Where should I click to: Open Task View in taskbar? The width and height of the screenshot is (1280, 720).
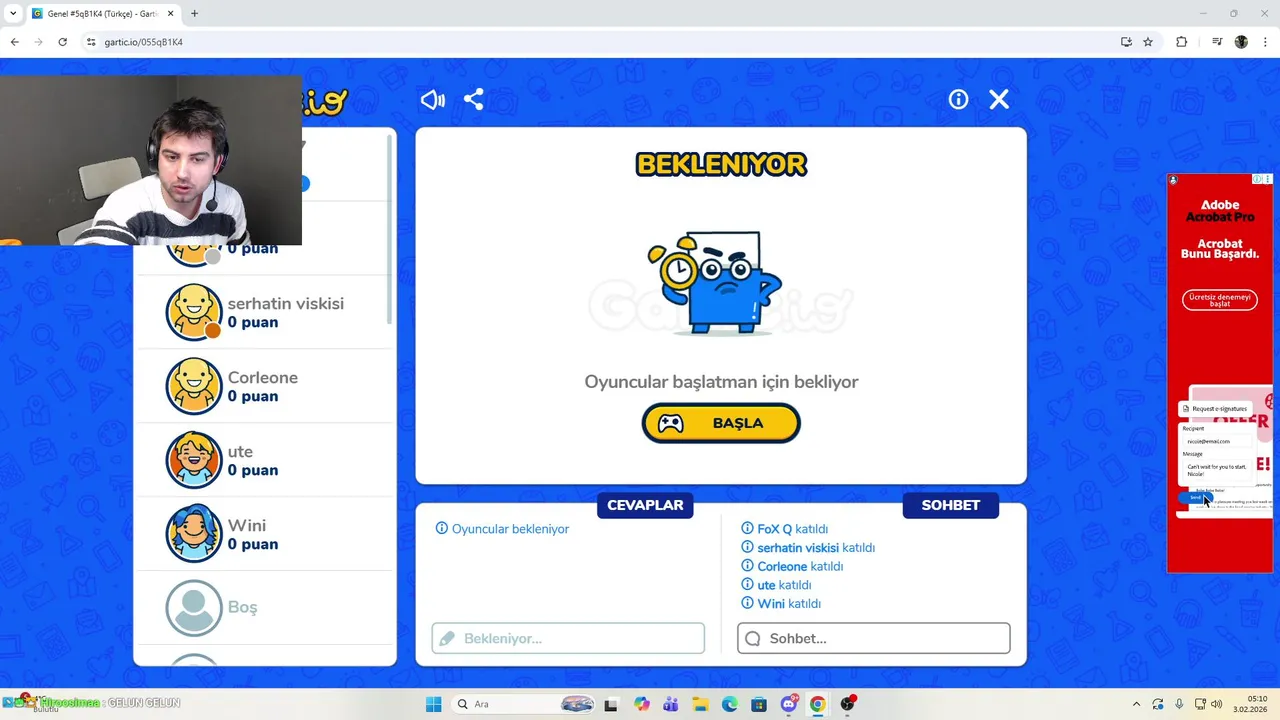pyautogui.click(x=611, y=704)
